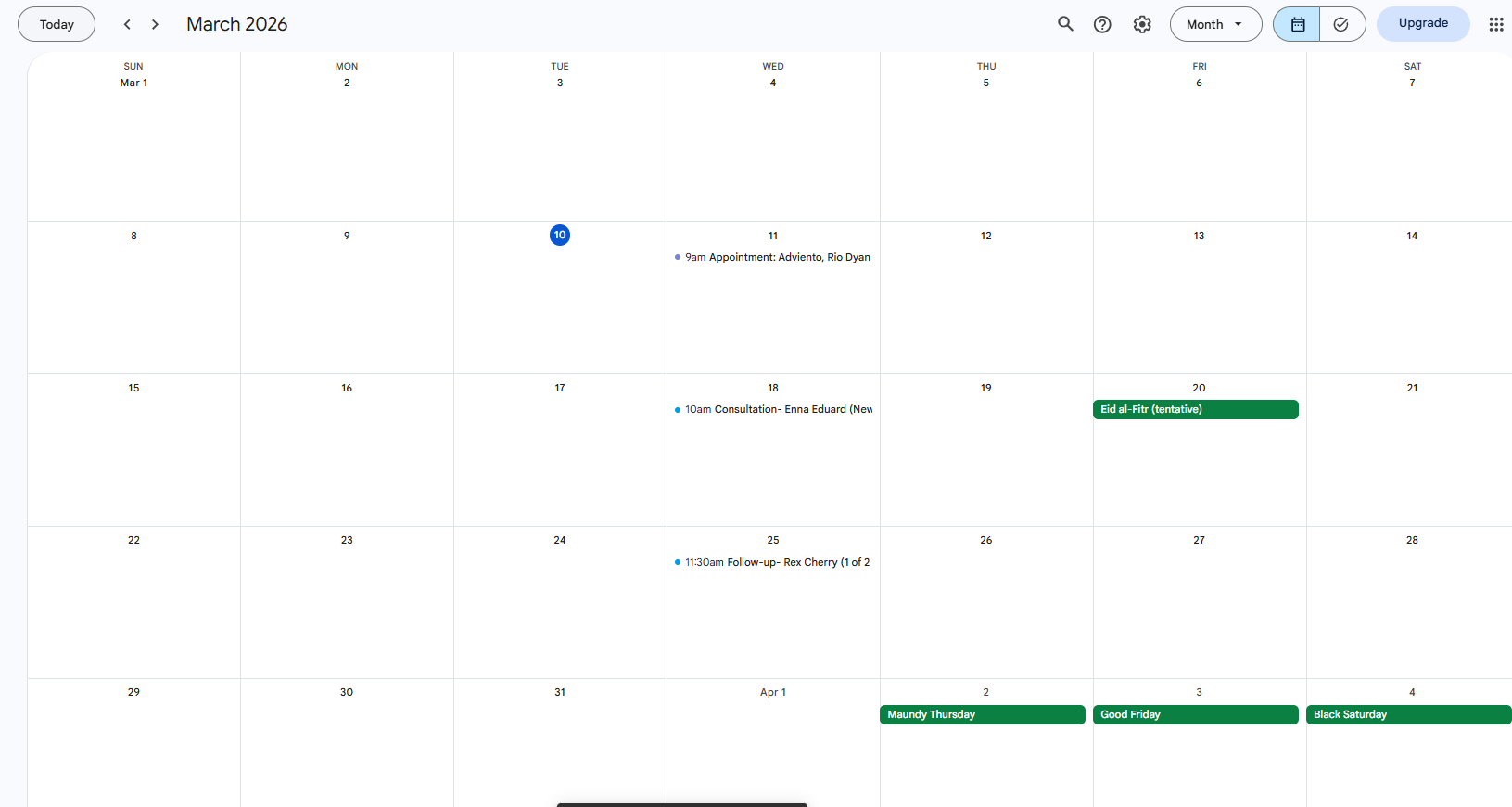The height and width of the screenshot is (807, 1512).
Task: Select date 16 in March
Action: point(347,388)
